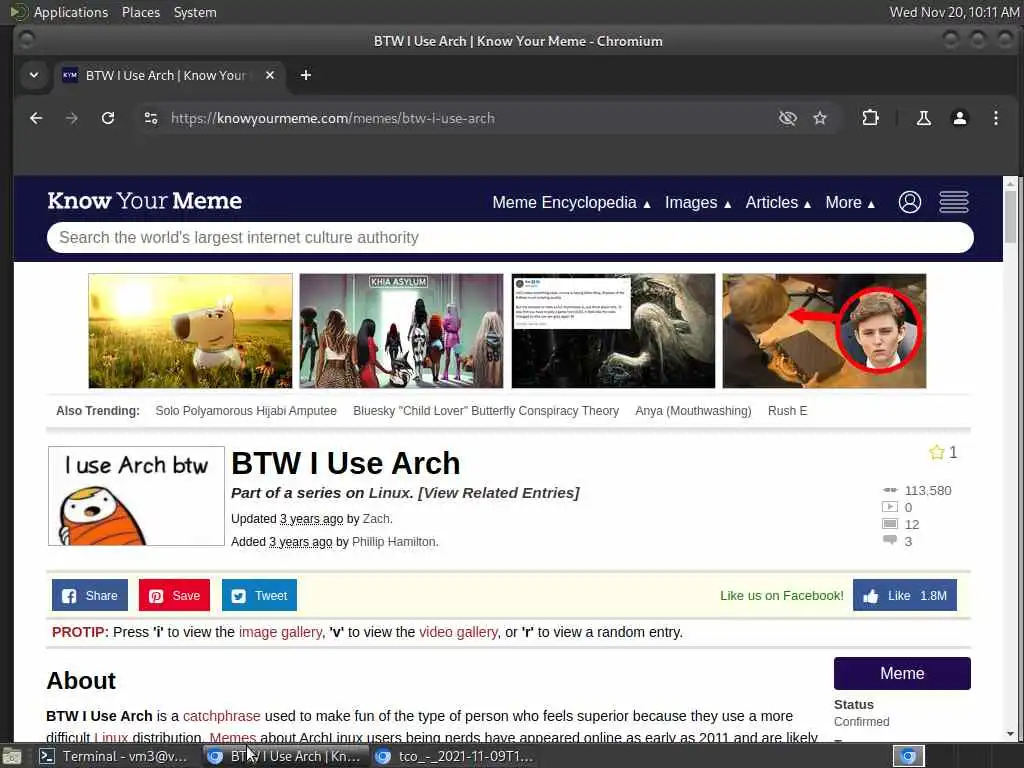Image resolution: width=1024 pixels, height=768 pixels.
Task: Open the dark creature tweet thumbnail
Action: tap(613, 330)
